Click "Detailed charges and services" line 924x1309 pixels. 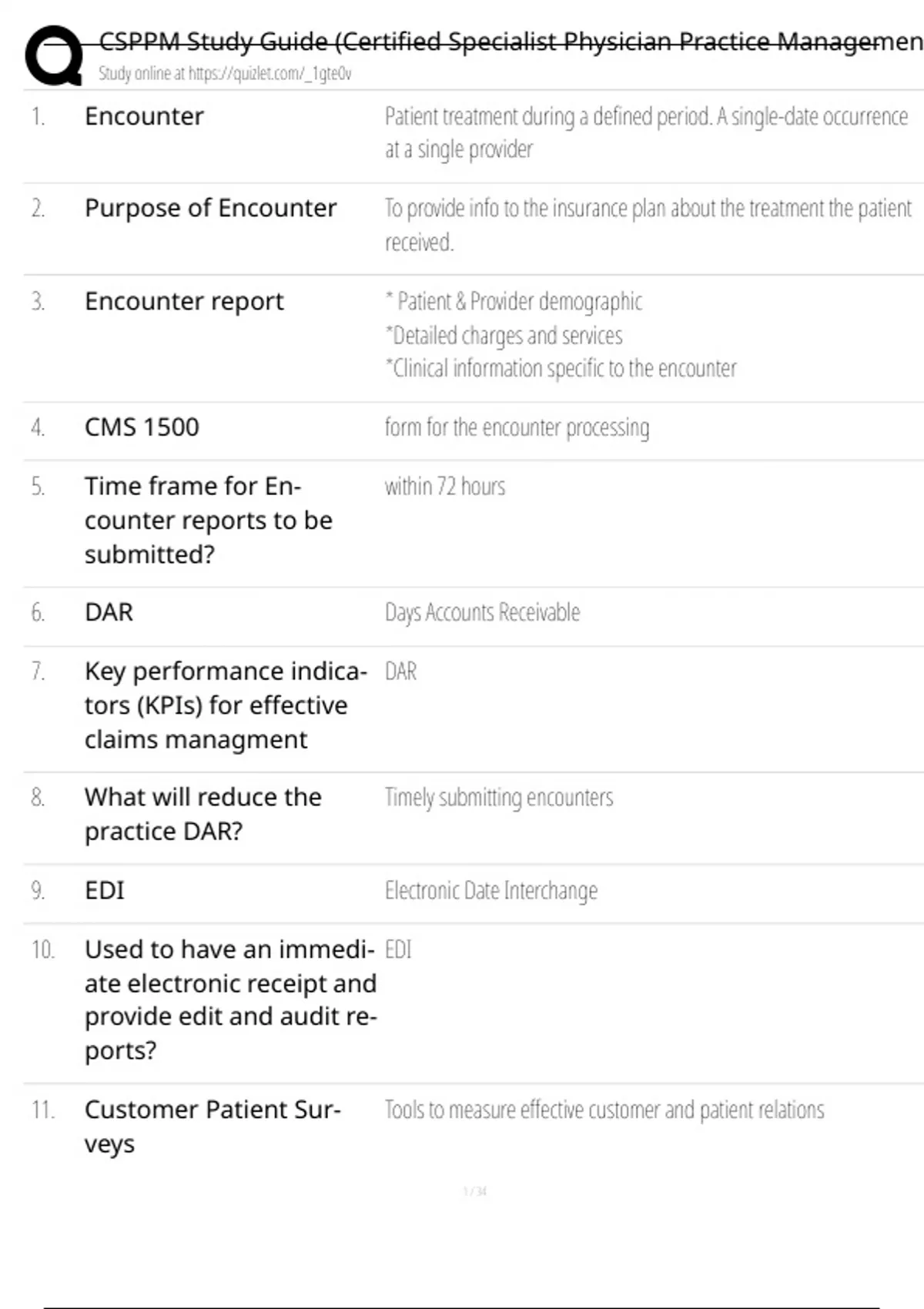coord(504,336)
